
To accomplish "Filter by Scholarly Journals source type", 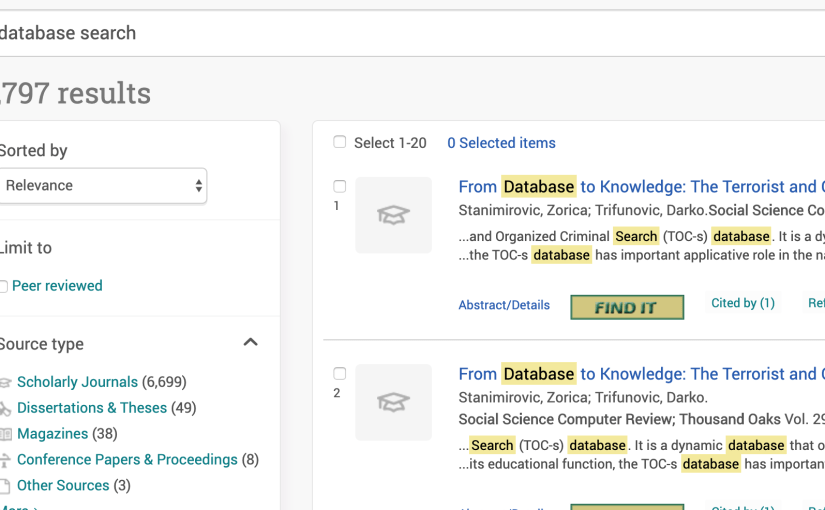I will [x=77, y=382].
